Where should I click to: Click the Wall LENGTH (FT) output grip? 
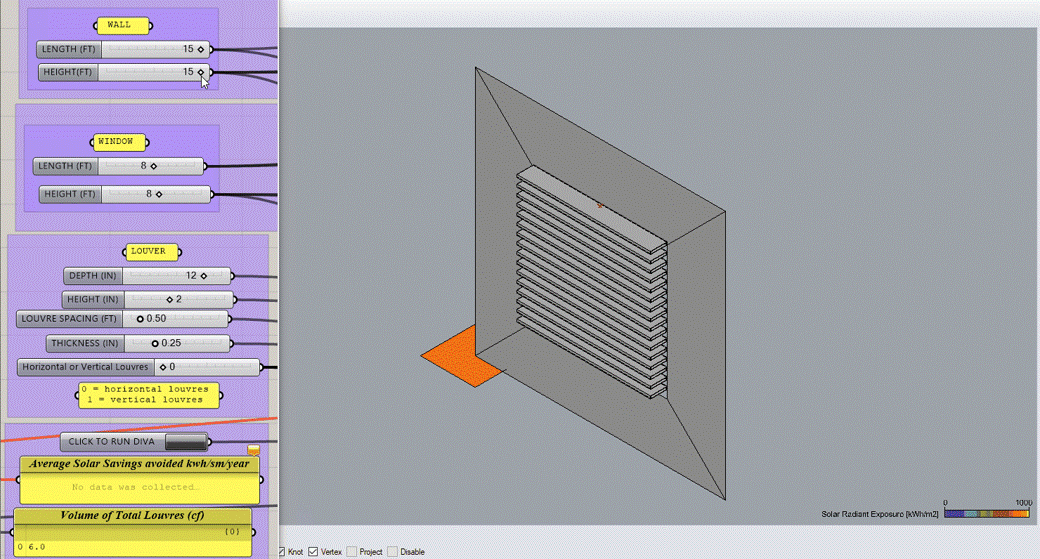click(x=211, y=49)
